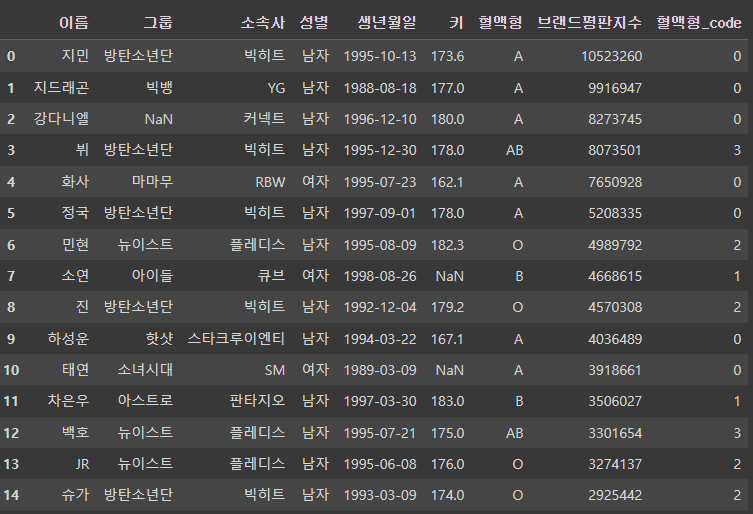Select the name cell 정국
Screen dimensions: 753x514
[75, 213]
